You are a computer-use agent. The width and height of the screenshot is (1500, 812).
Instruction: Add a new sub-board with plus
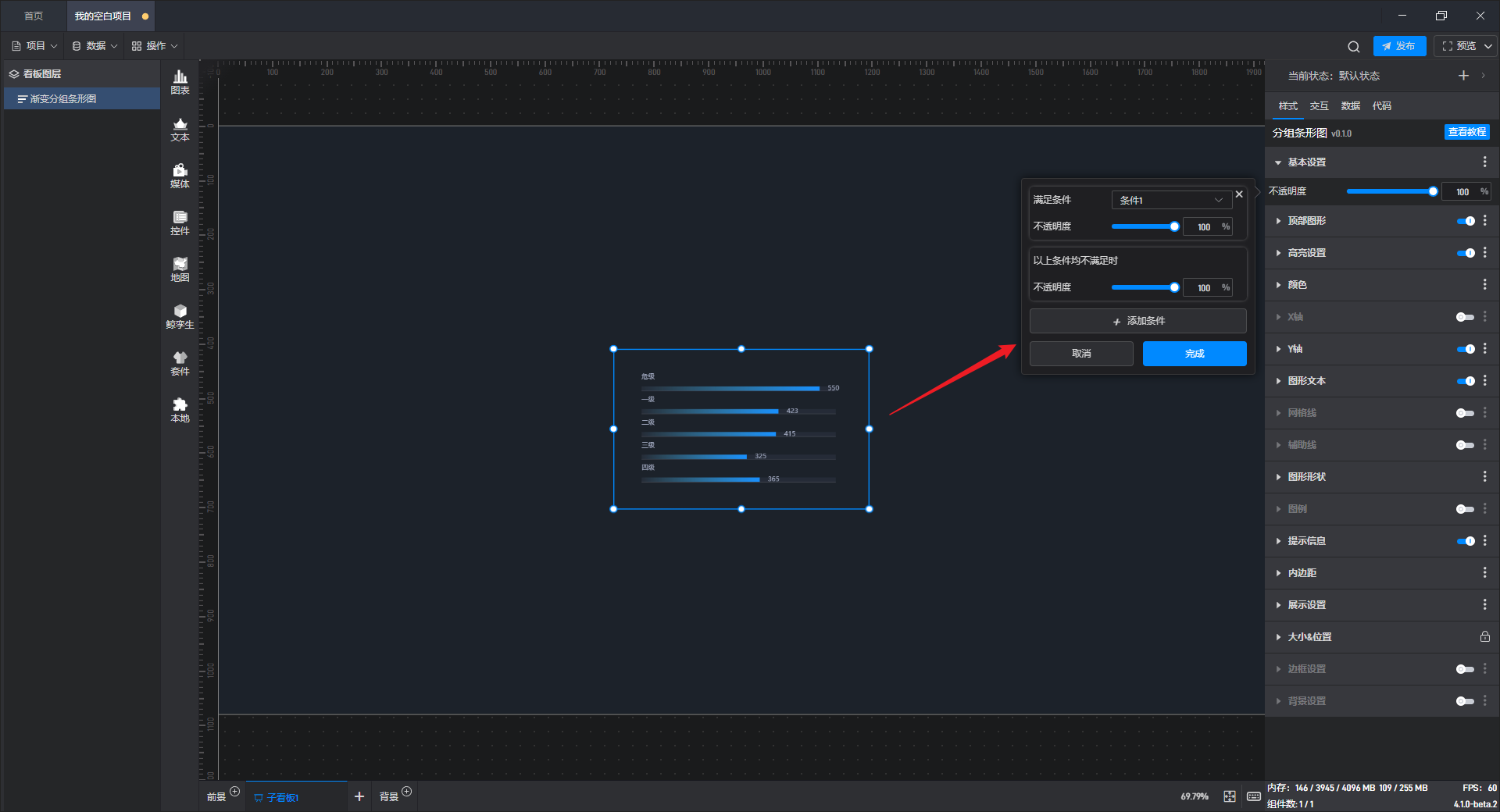click(x=359, y=796)
